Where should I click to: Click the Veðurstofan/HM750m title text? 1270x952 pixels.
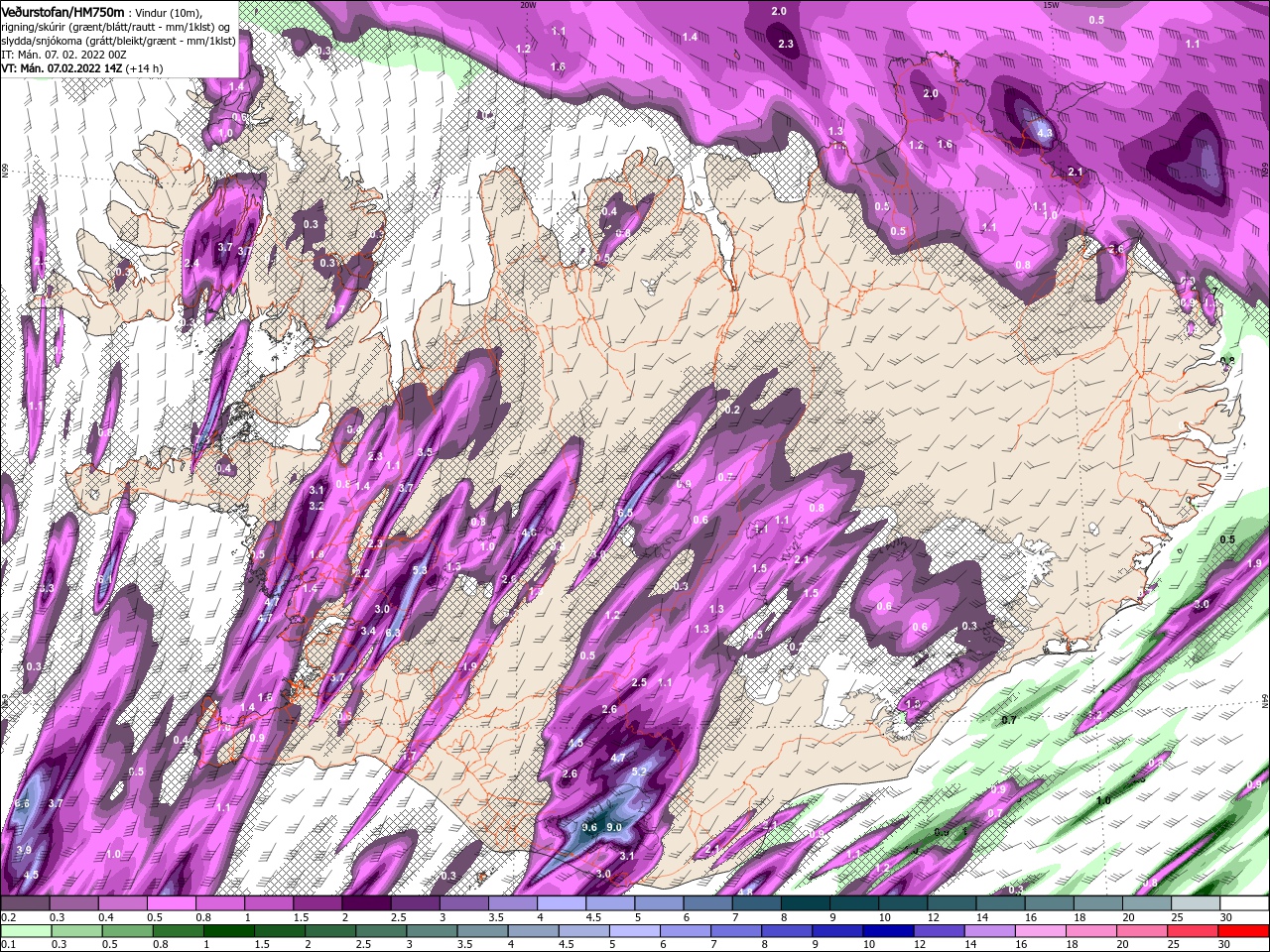coord(63,11)
